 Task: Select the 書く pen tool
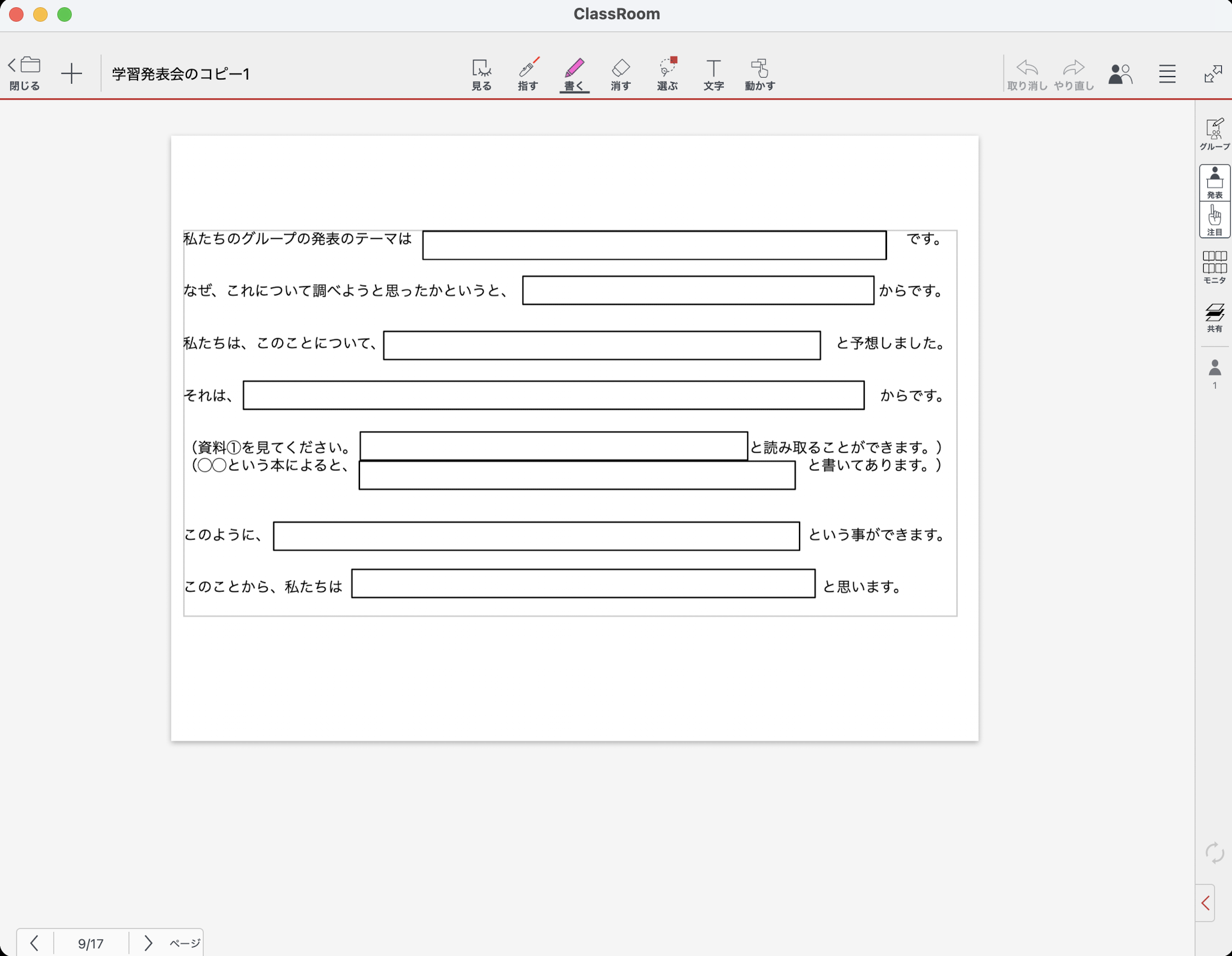pos(574,74)
